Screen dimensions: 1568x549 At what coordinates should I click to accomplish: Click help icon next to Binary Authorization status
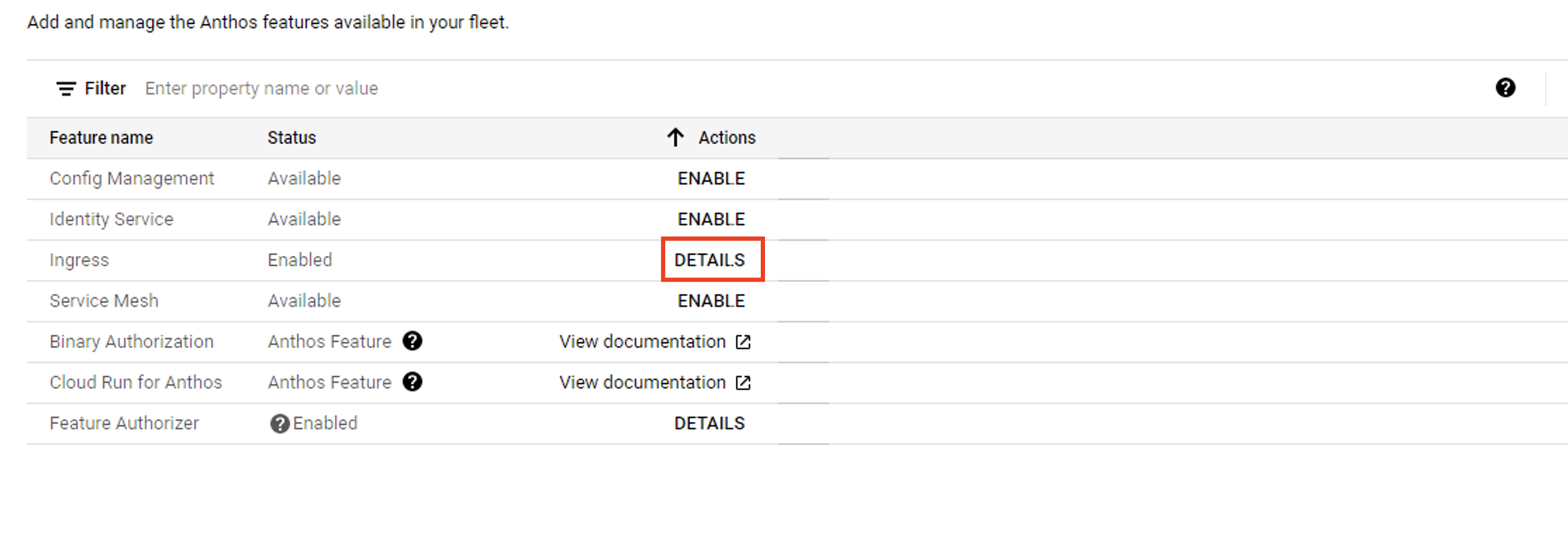click(412, 341)
